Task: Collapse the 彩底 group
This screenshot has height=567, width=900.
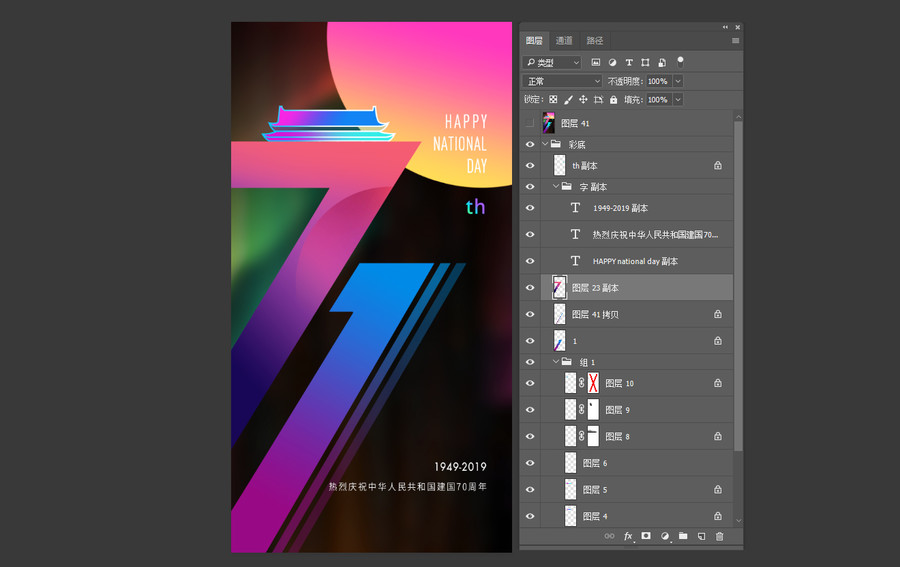Action: tap(545, 144)
